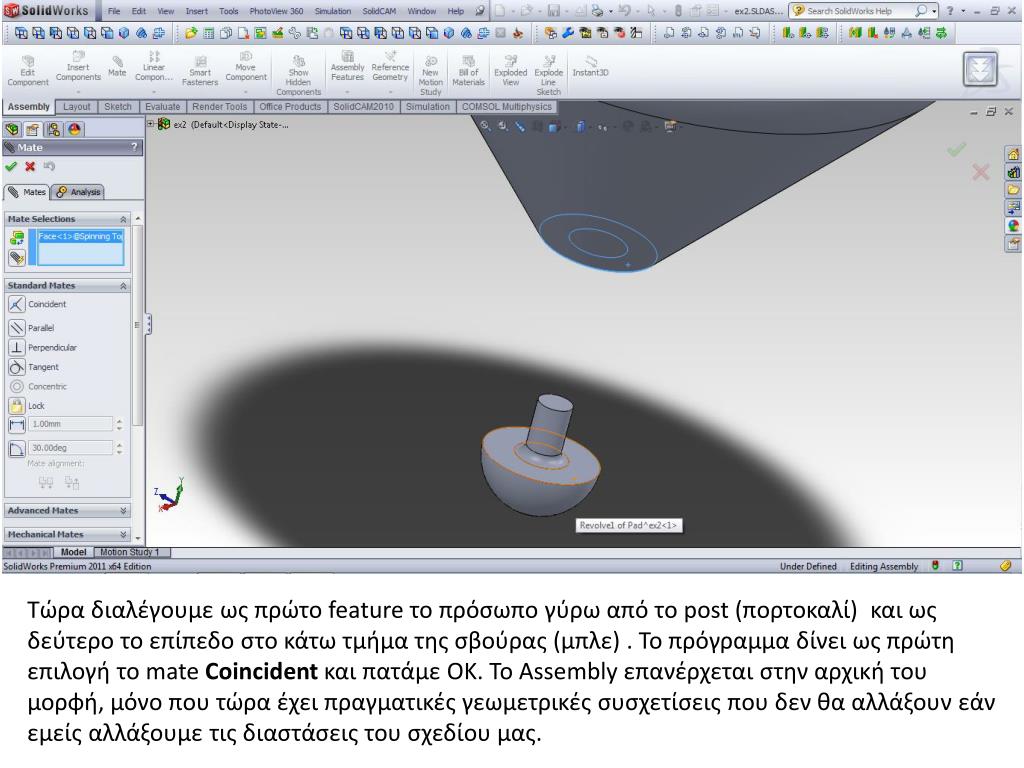
Task: Toggle the Angle mate button
Action: pyautogui.click(x=16, y=449)
